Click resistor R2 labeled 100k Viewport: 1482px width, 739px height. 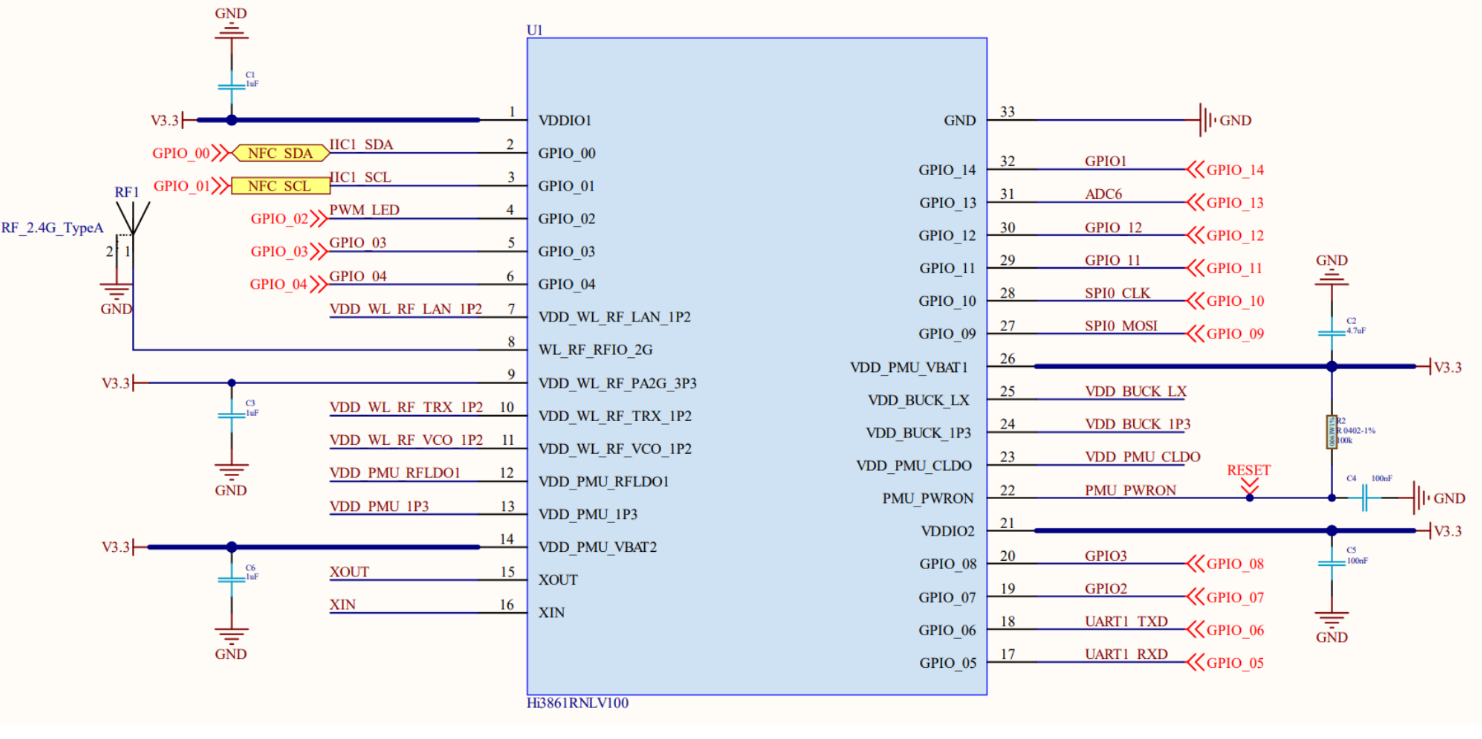[1333, 430]
